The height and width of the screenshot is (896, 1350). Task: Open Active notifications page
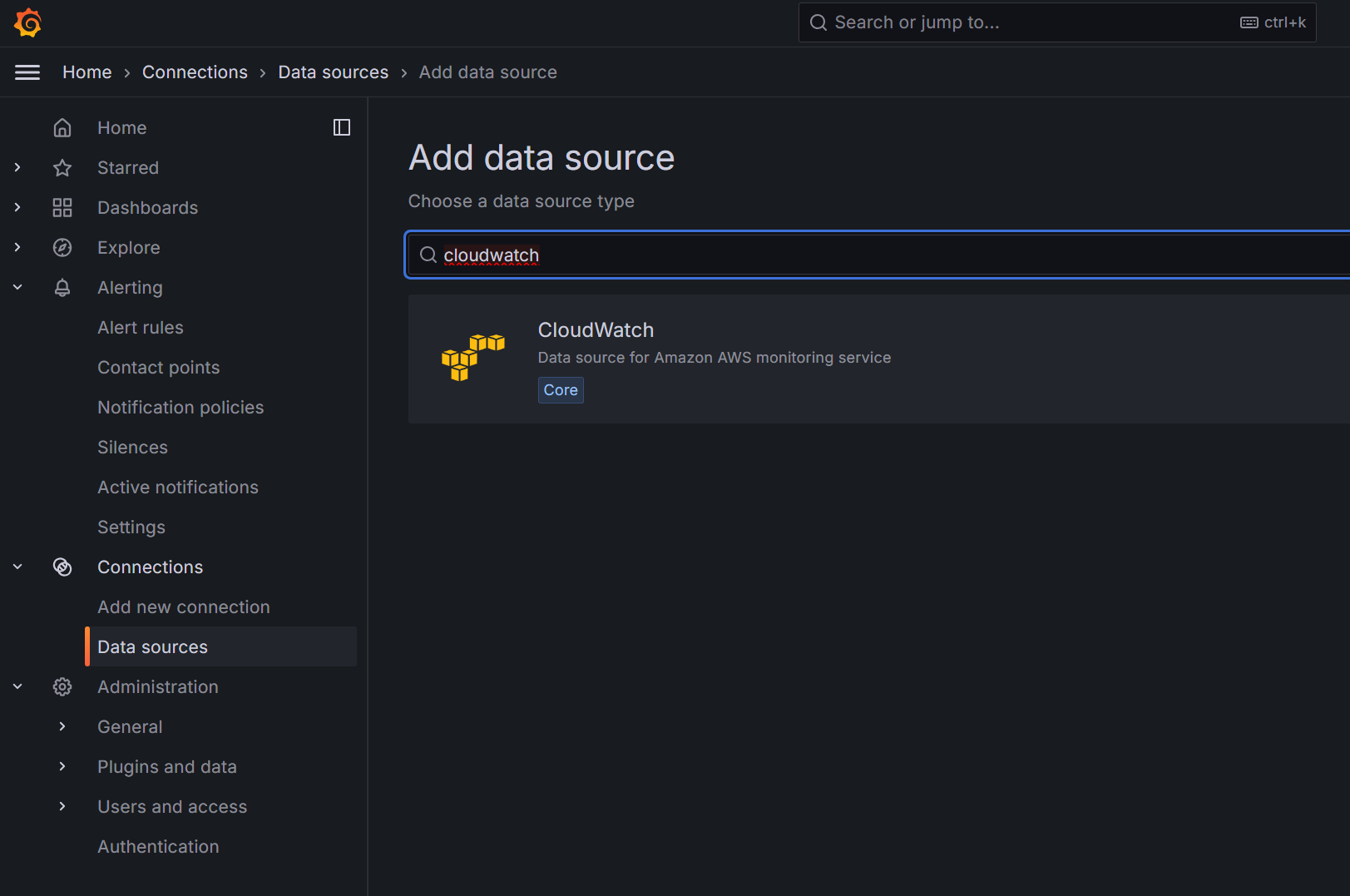pos(178,487)
